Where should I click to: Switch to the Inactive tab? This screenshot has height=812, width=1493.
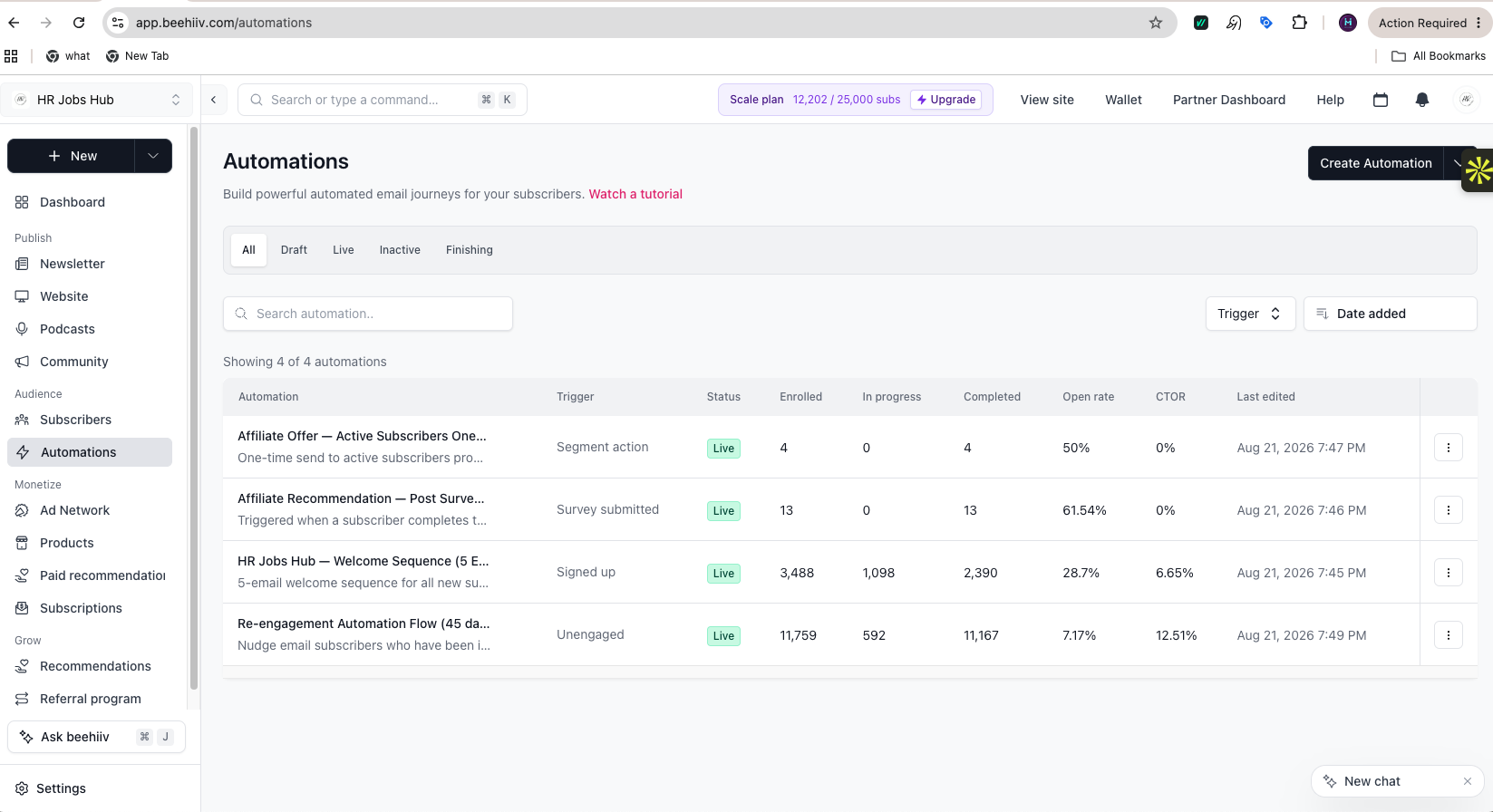pos(400,250)
